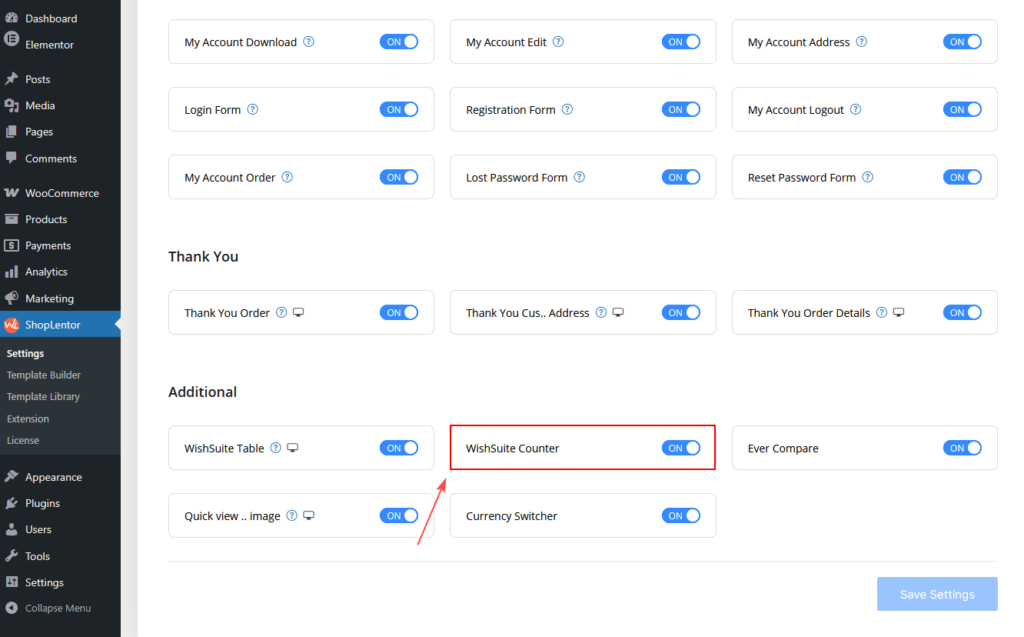Open Template Builder submenu item

point(44,375)
